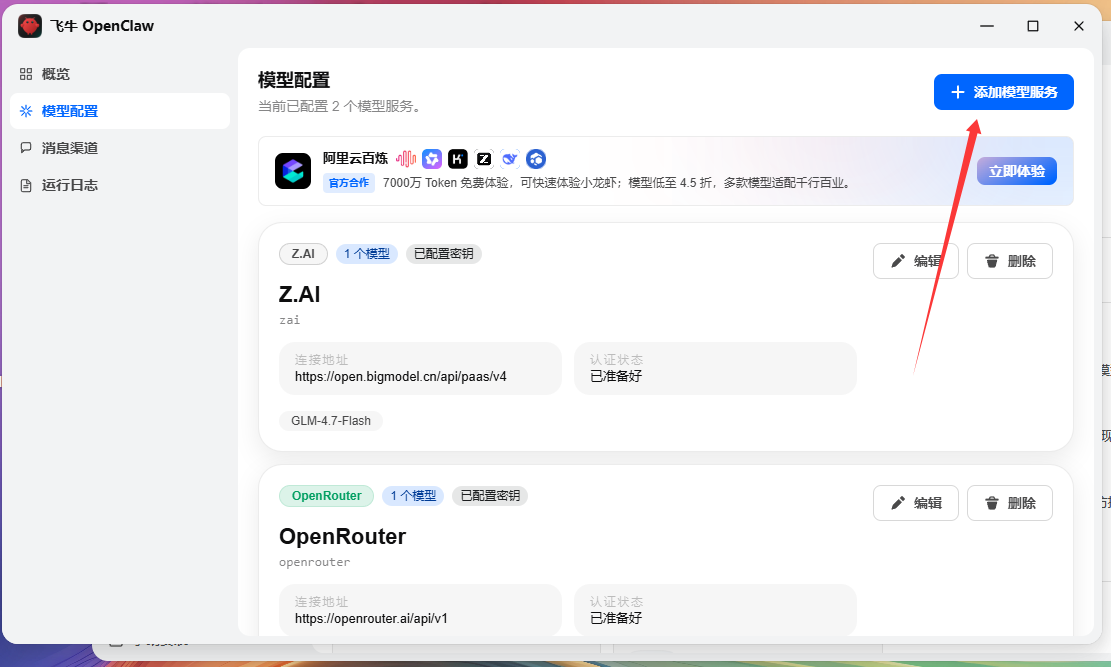
Task: Click the purple star model icon
Action: (432, 159)
